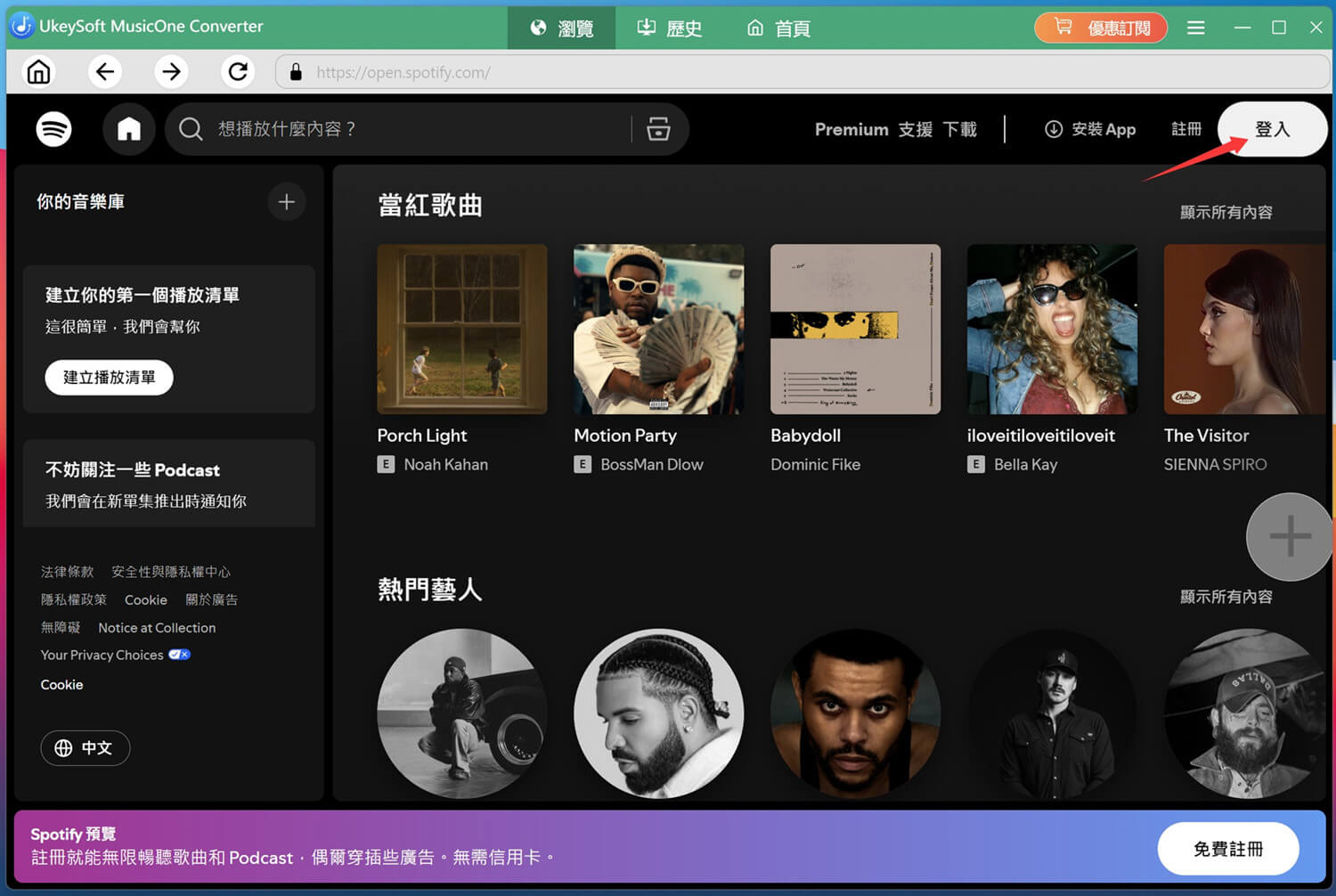Click 建立播放清單 to create a playlist
Viewport: 1336px width, 896px height.
(109, 378)
